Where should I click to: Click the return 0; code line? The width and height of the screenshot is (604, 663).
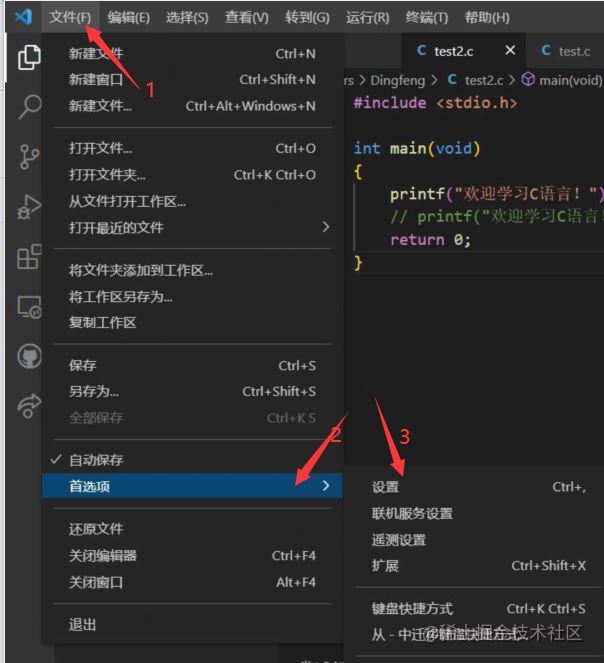click(430, 240)
